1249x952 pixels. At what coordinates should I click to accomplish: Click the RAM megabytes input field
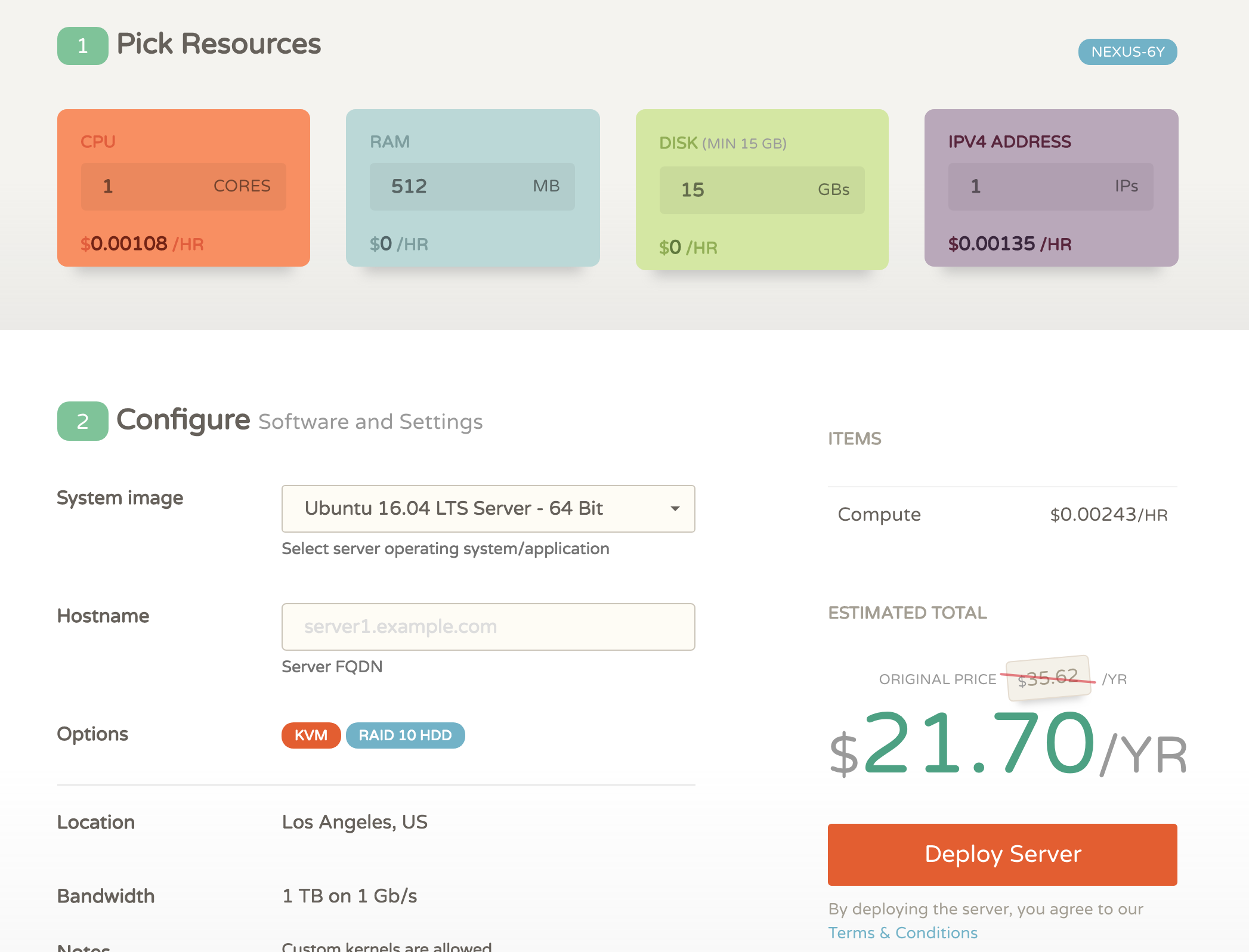[472, 186]
